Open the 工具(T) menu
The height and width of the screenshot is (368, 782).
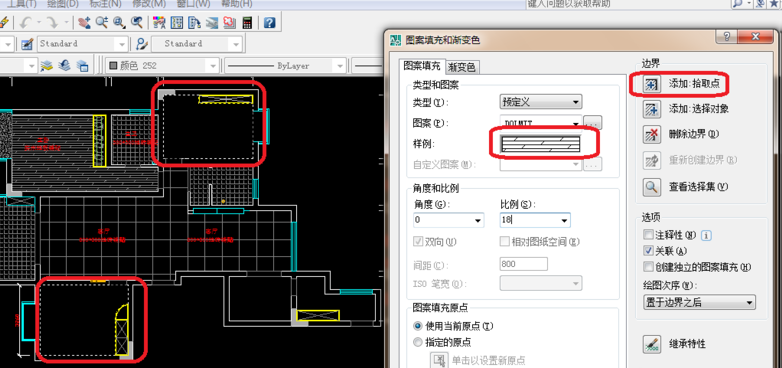21,3
